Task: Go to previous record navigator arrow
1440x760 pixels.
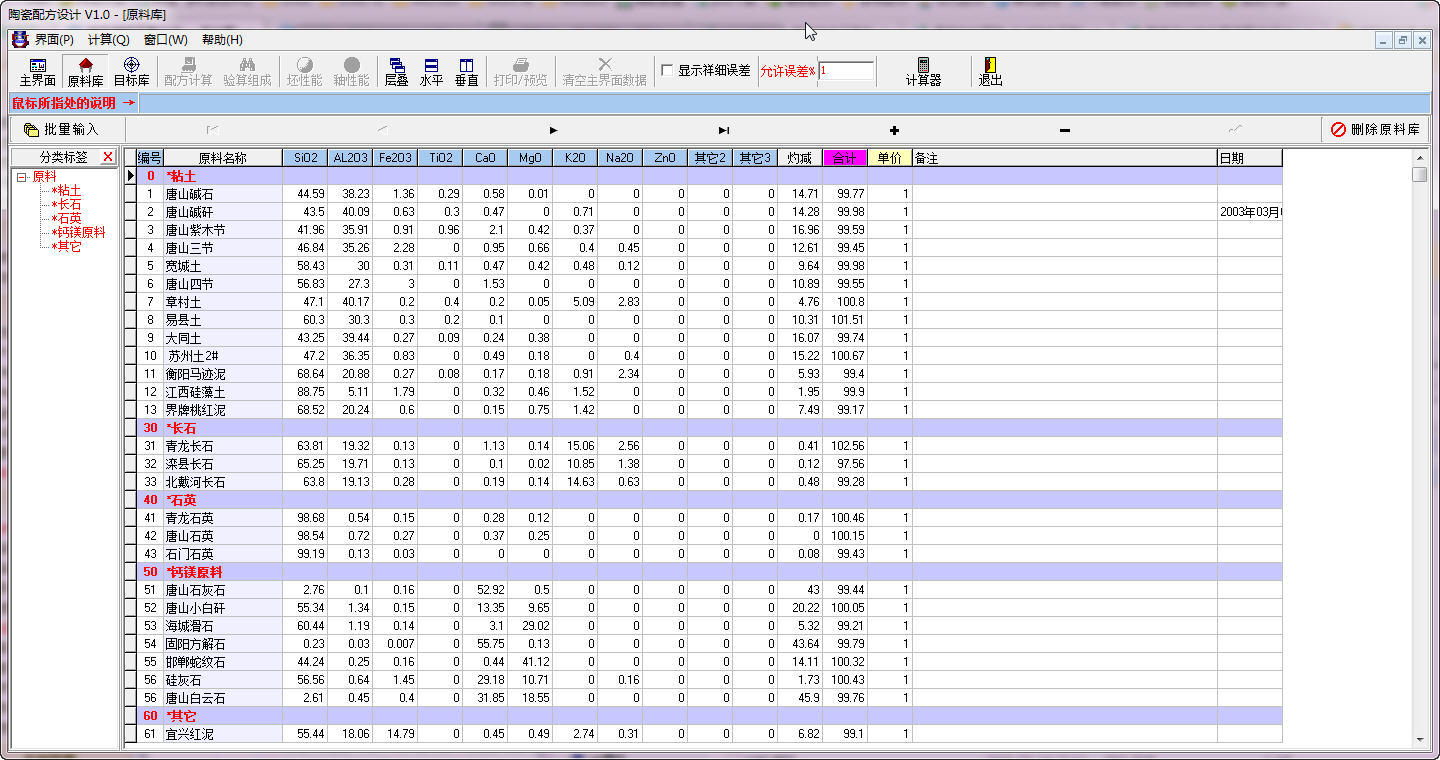Action: tap(382, 130)
